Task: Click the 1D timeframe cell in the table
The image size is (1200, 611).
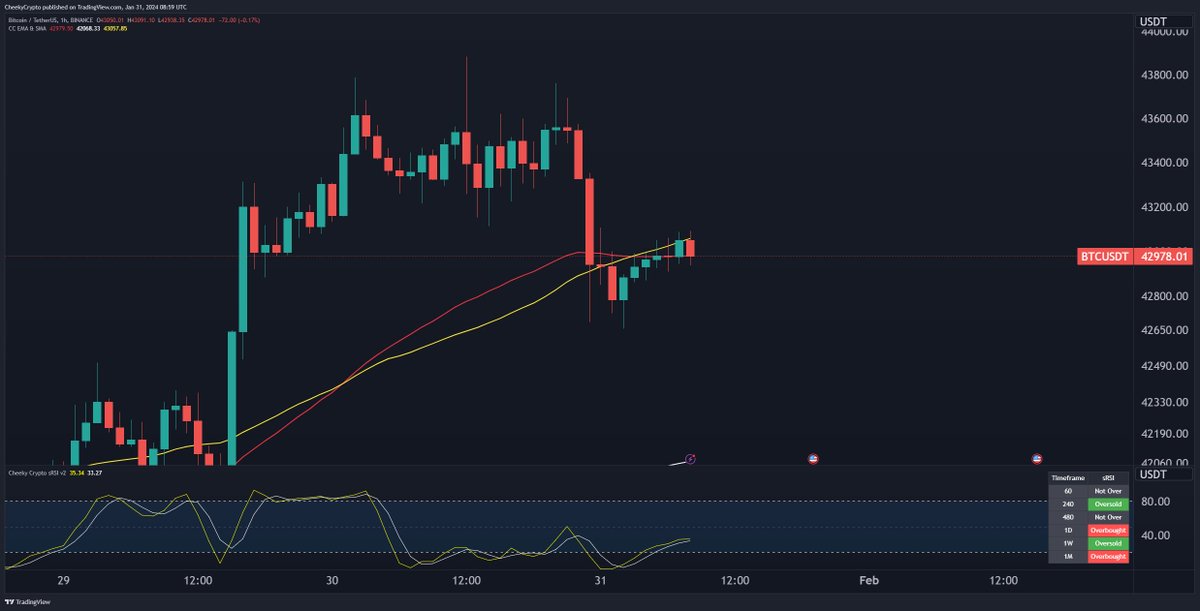Action: (1068, 530)
